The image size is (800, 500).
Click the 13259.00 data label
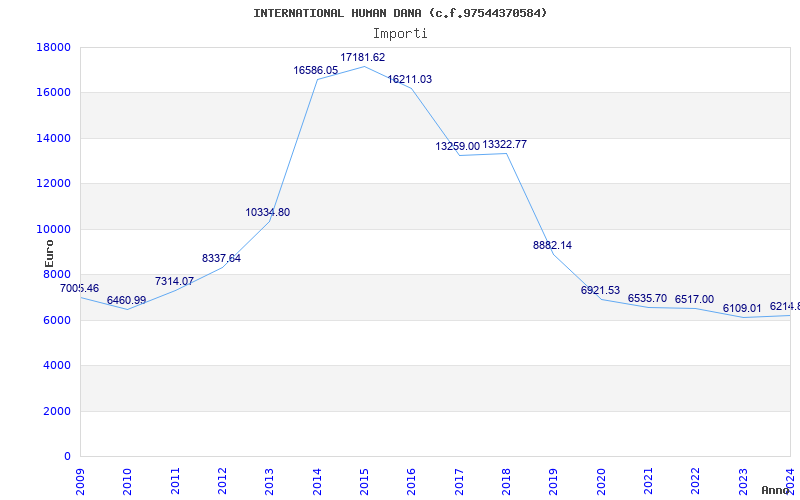point(457,146)
